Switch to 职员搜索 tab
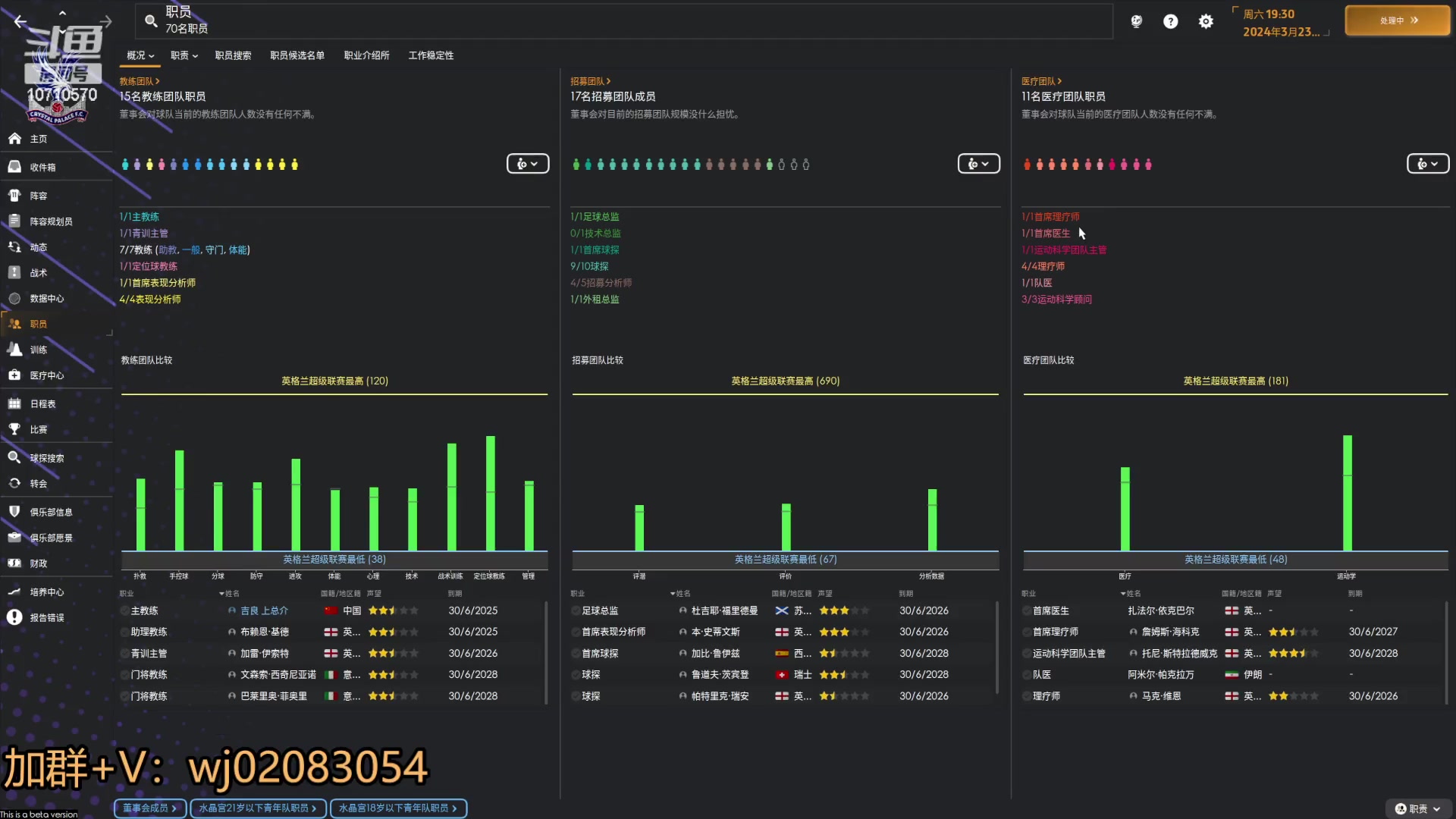The height and width of the screenshot is (819, 1456). click(233, 55)
